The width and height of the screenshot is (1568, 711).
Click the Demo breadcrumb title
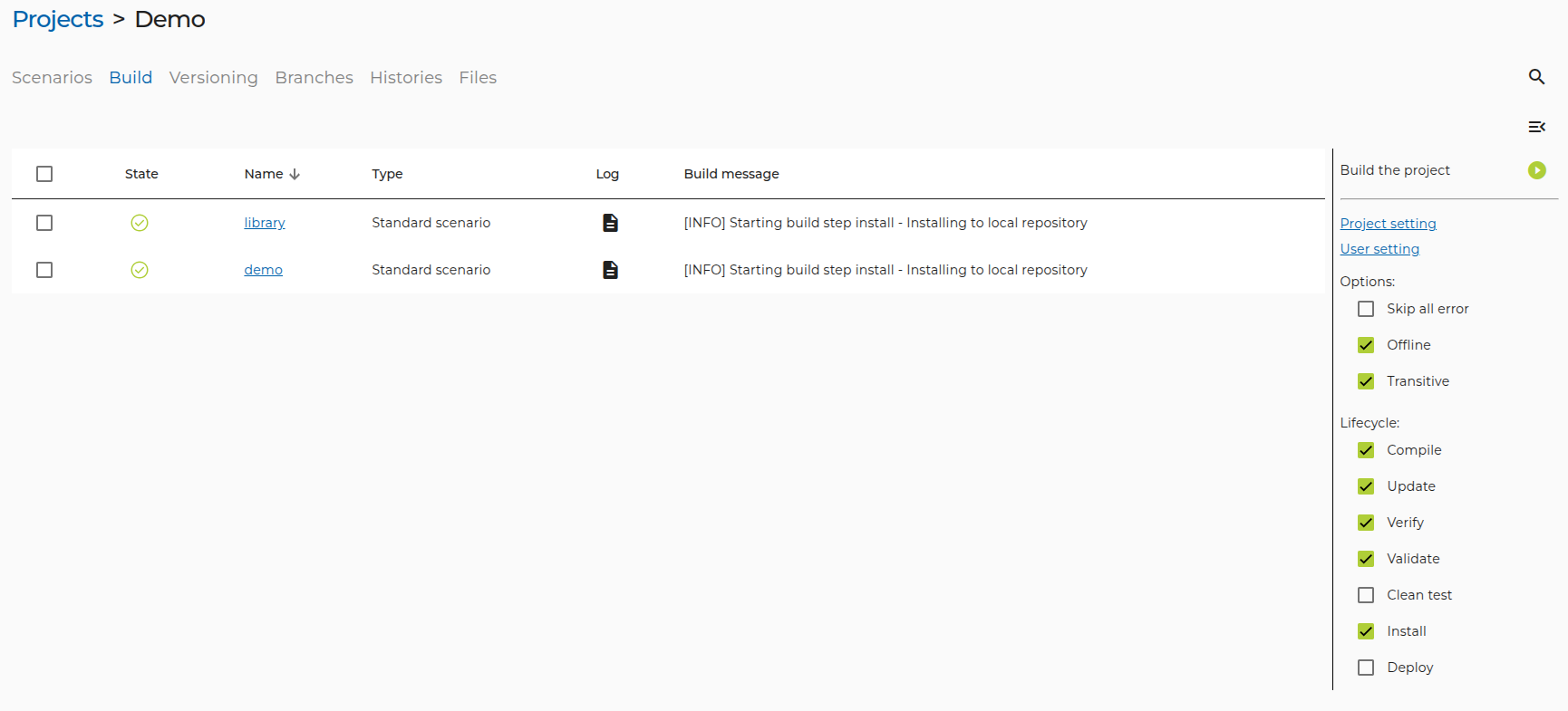coord(169,19)
